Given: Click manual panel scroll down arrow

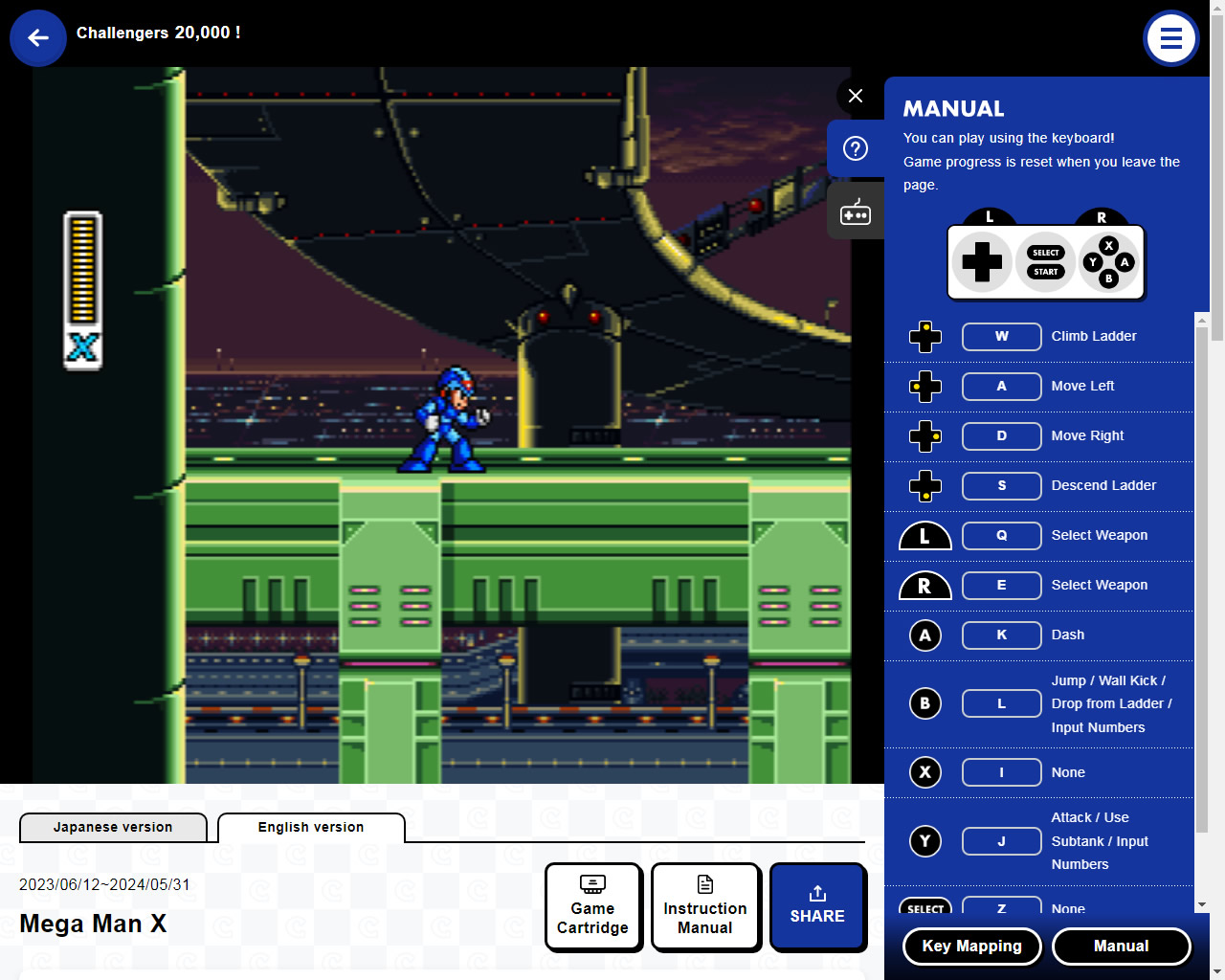Looking at the screenshot, I should [1202, 904].
